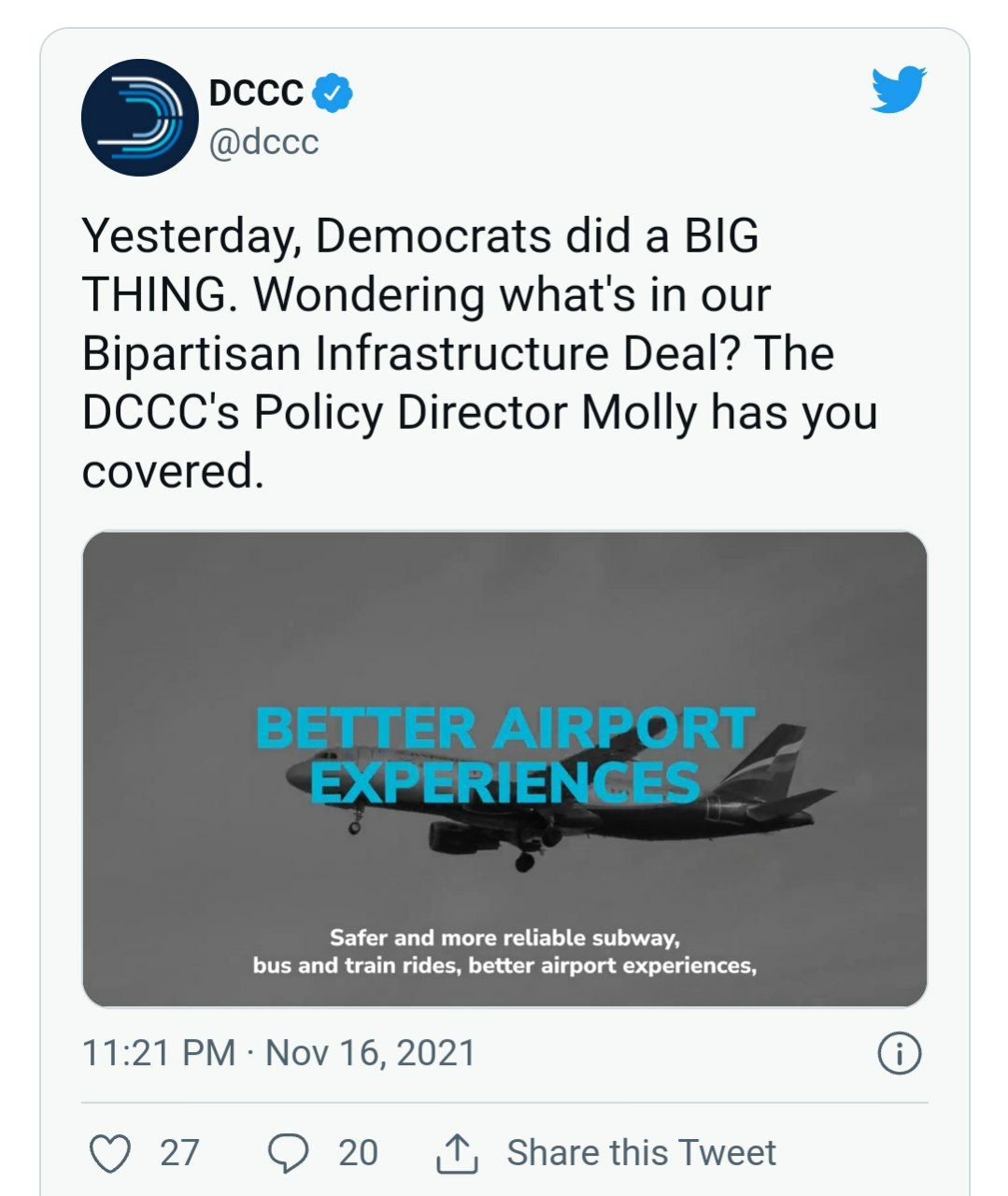Open the @dccc handle link
The image size is (1008, 1196).
pos(264,142)
